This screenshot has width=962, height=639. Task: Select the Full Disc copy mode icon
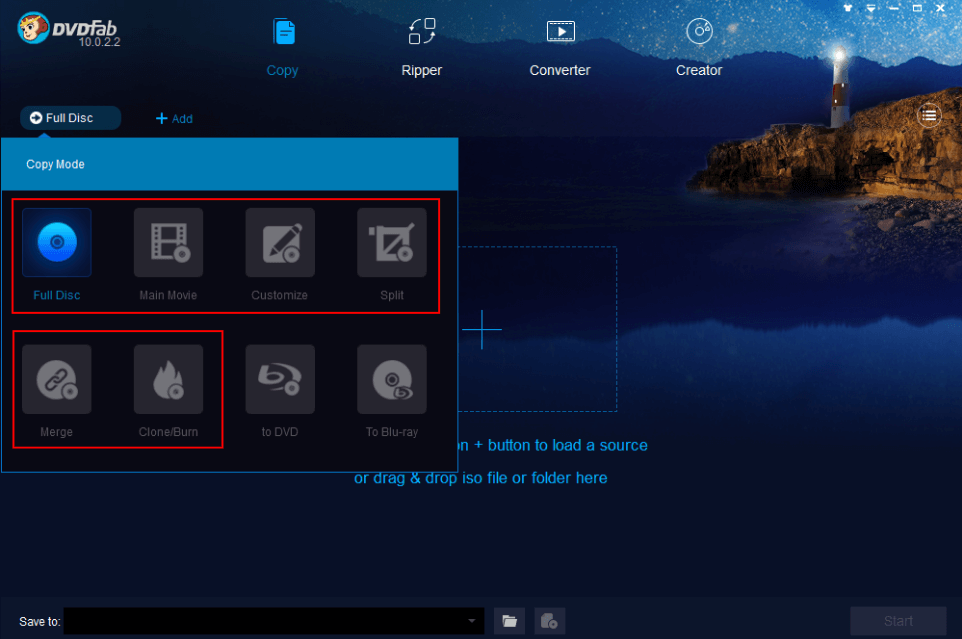click(57, 243)
